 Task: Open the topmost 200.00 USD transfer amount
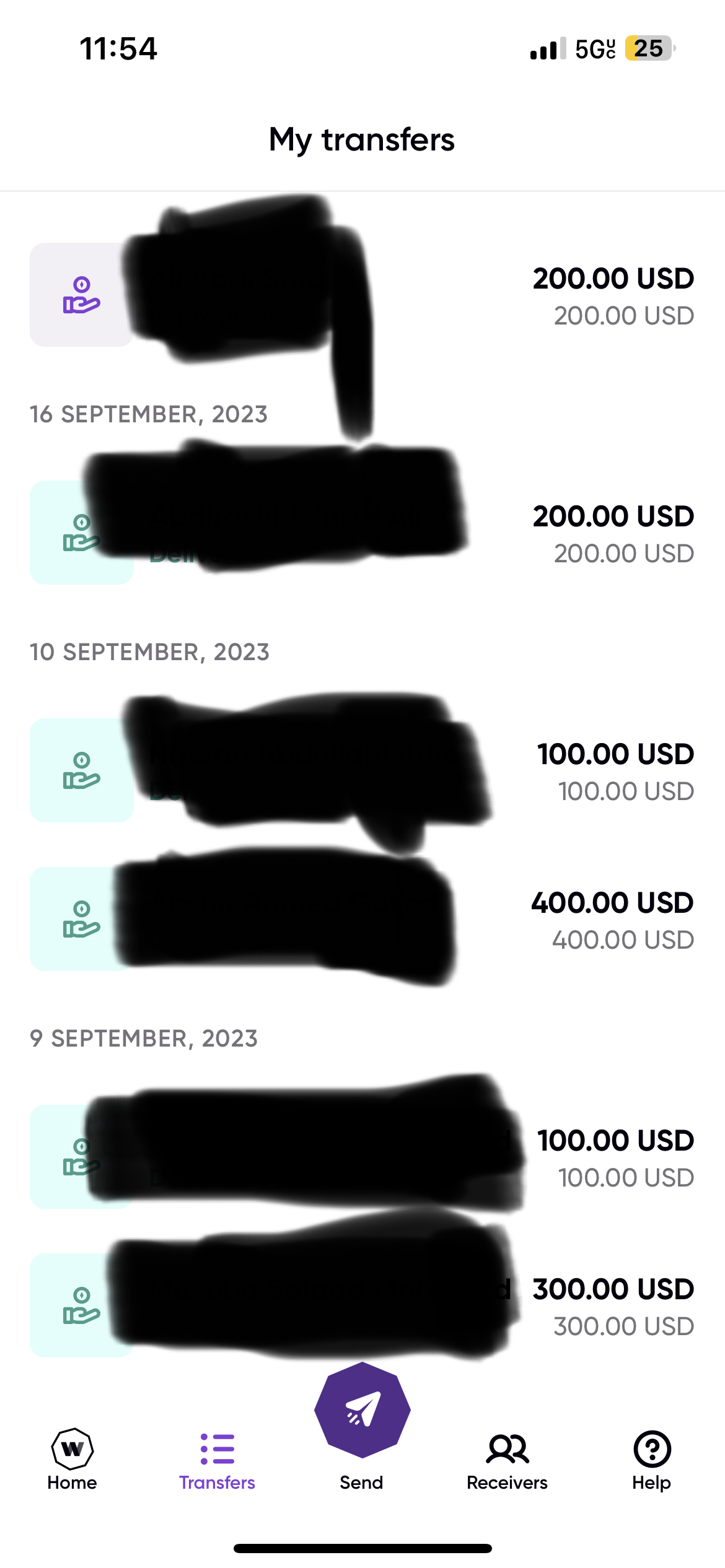click(613, 279)
